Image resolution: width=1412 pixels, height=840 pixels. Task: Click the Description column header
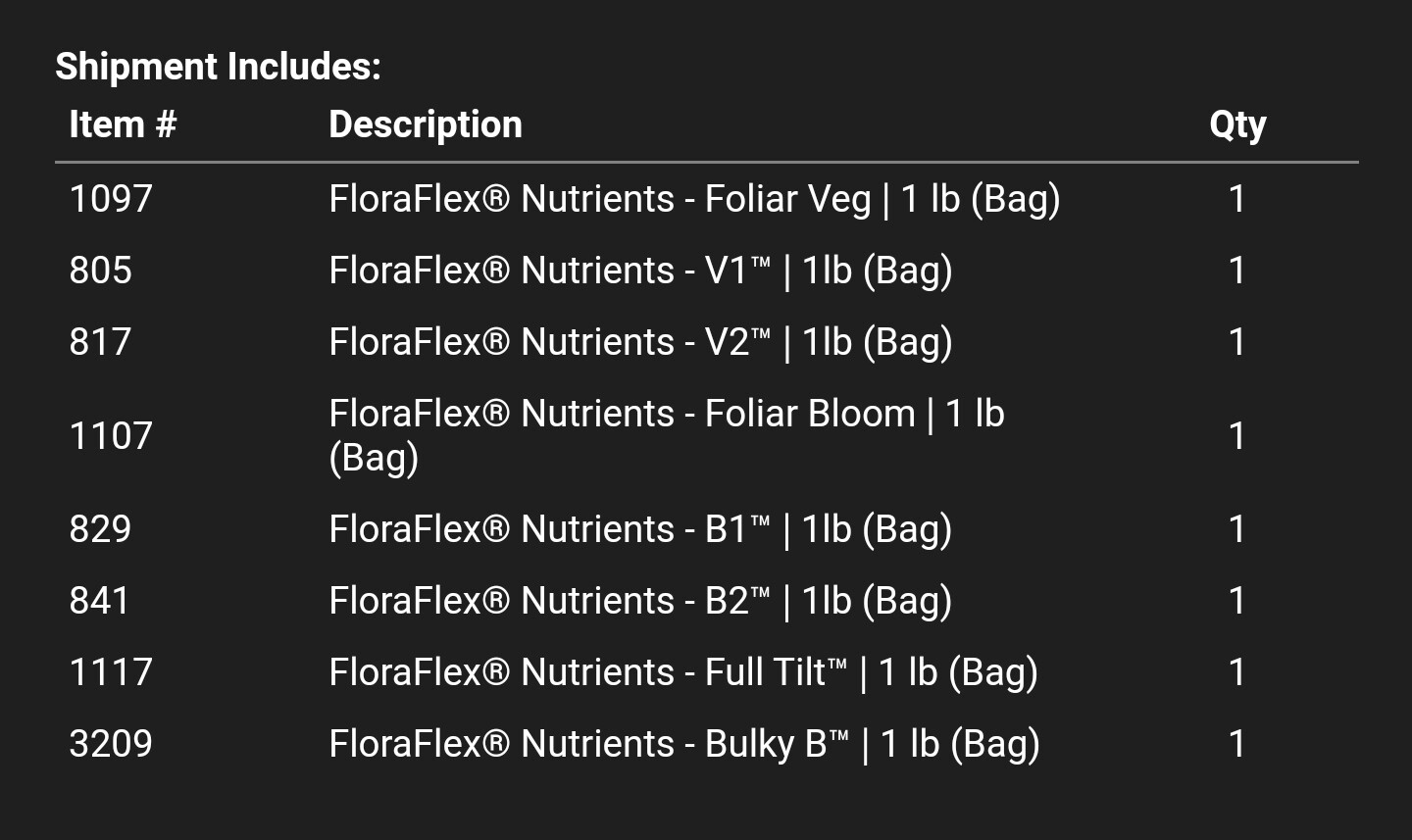click(x=426, y=124)
